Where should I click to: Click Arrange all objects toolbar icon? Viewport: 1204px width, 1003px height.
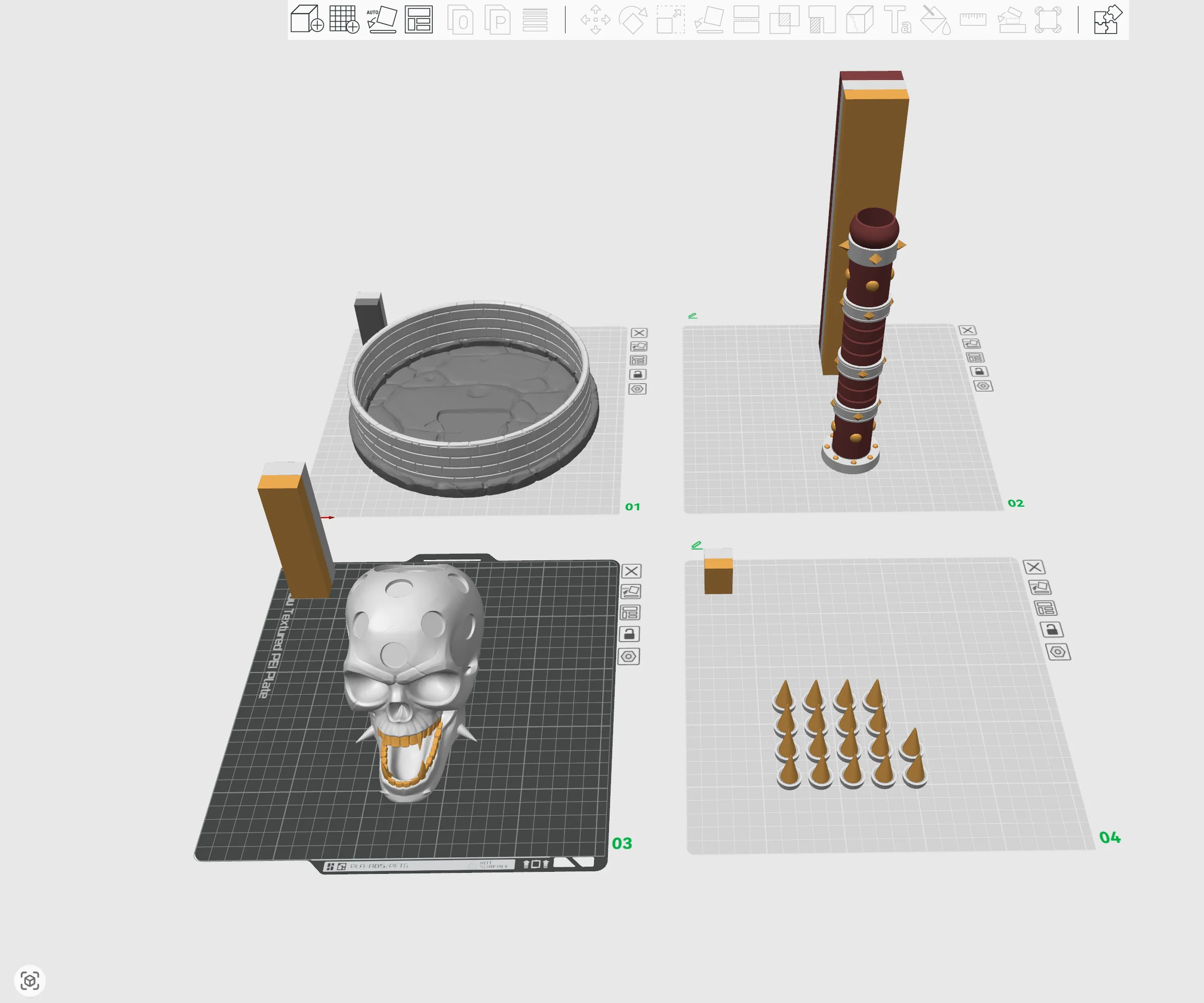419,20
